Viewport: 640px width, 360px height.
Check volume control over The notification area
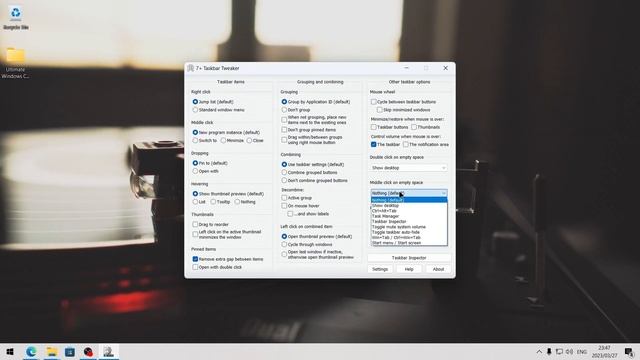(x=426, y=144)
